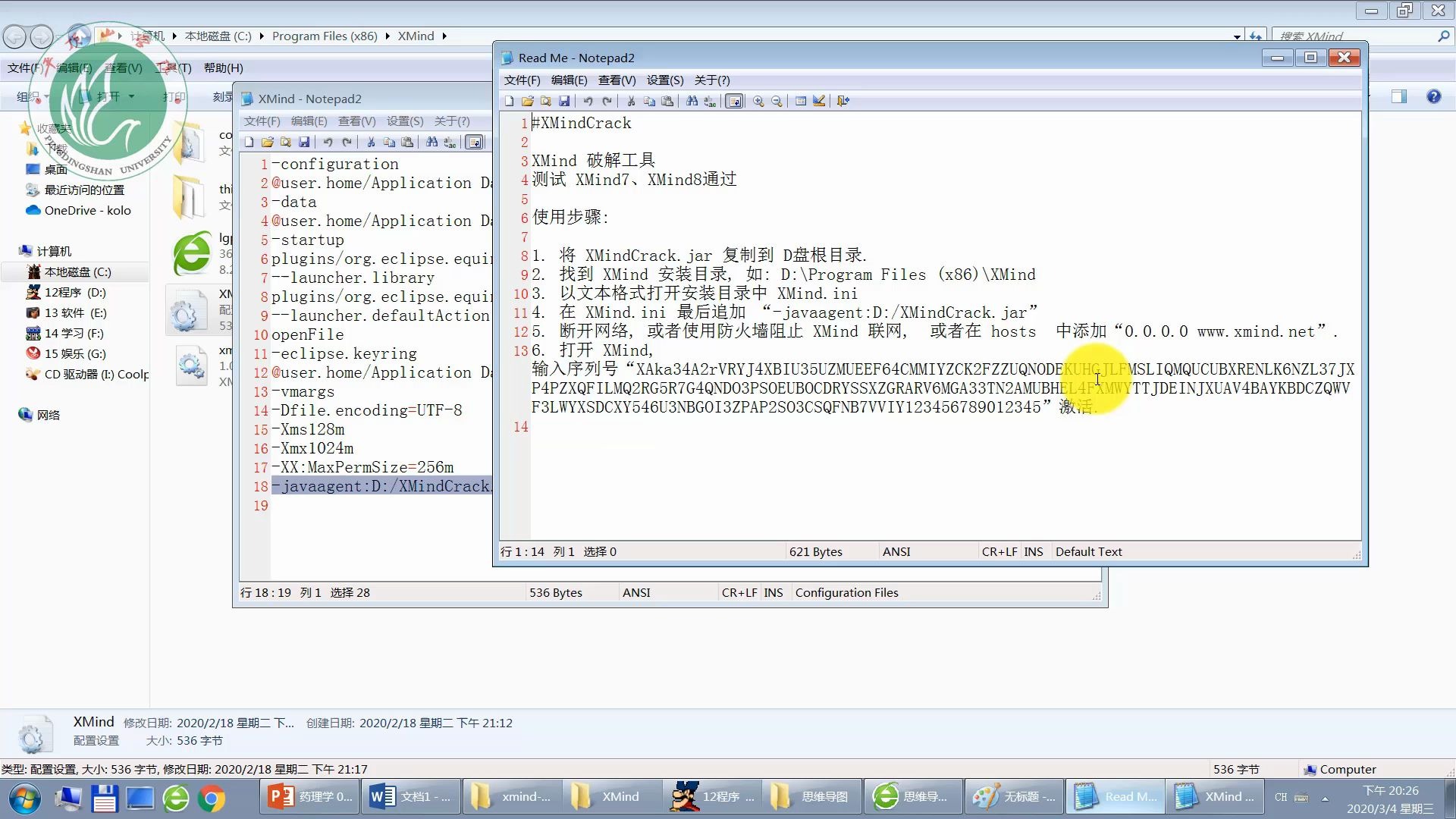
Task: Click Select Scheme icon in Read Me toolbar
Action: click(801, 101)
